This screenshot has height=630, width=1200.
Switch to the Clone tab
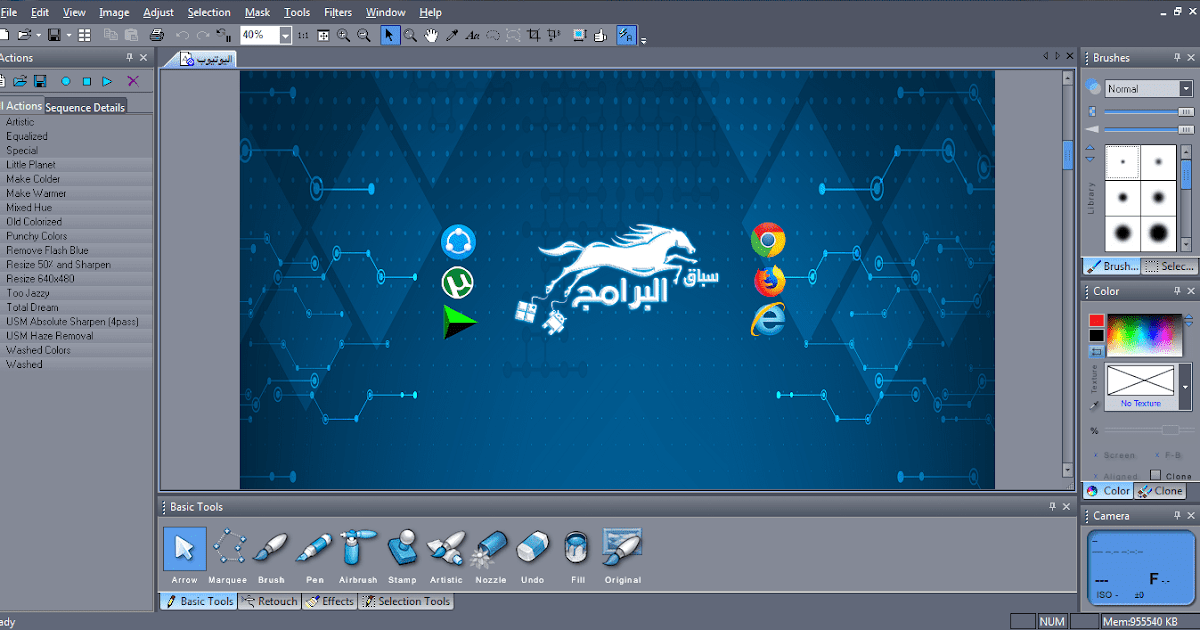[1160, 491]
